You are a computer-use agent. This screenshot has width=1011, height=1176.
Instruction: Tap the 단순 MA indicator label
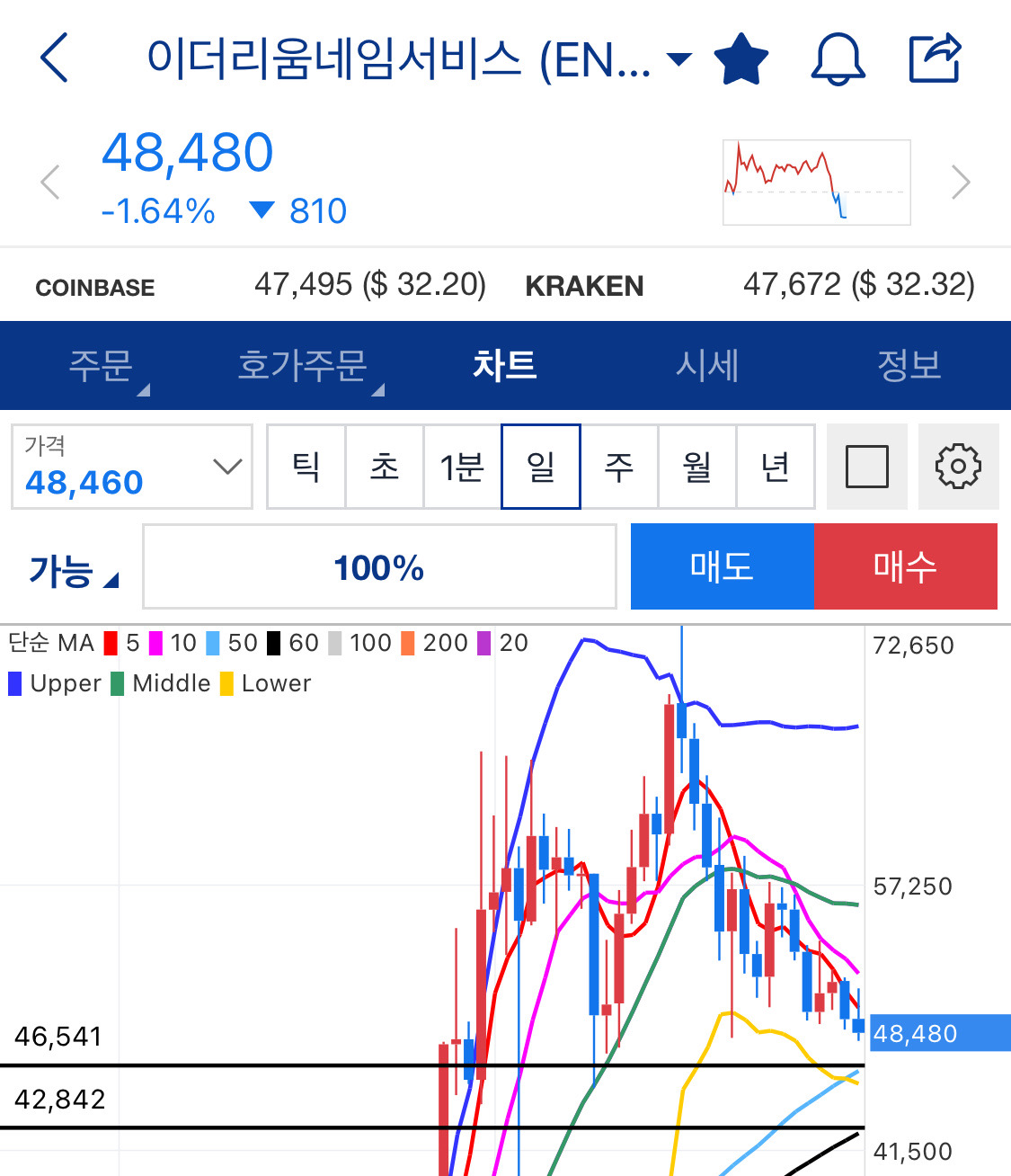click(x=51, y=643)
